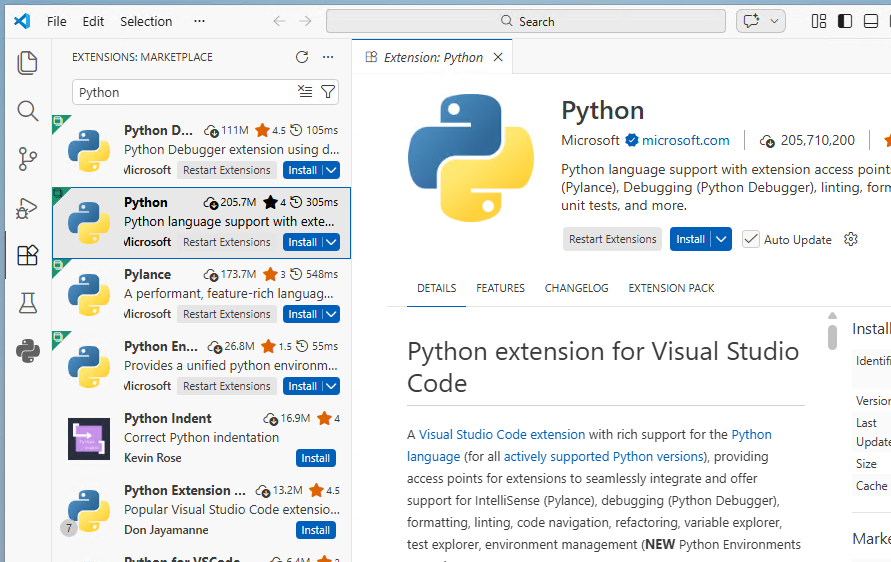Open the Edit menu
The height and width of the screenshot is (562, 891).
[x=93, y=22]
